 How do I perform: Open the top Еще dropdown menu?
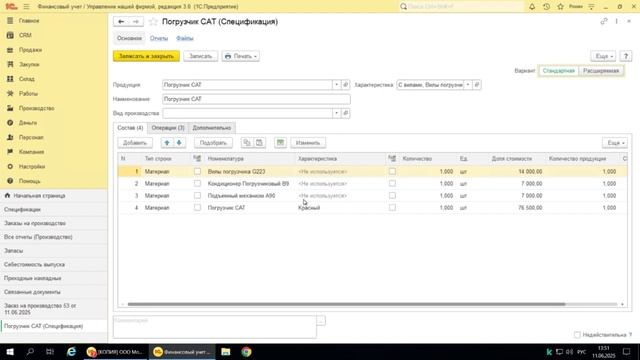click(x=604, y=56)
